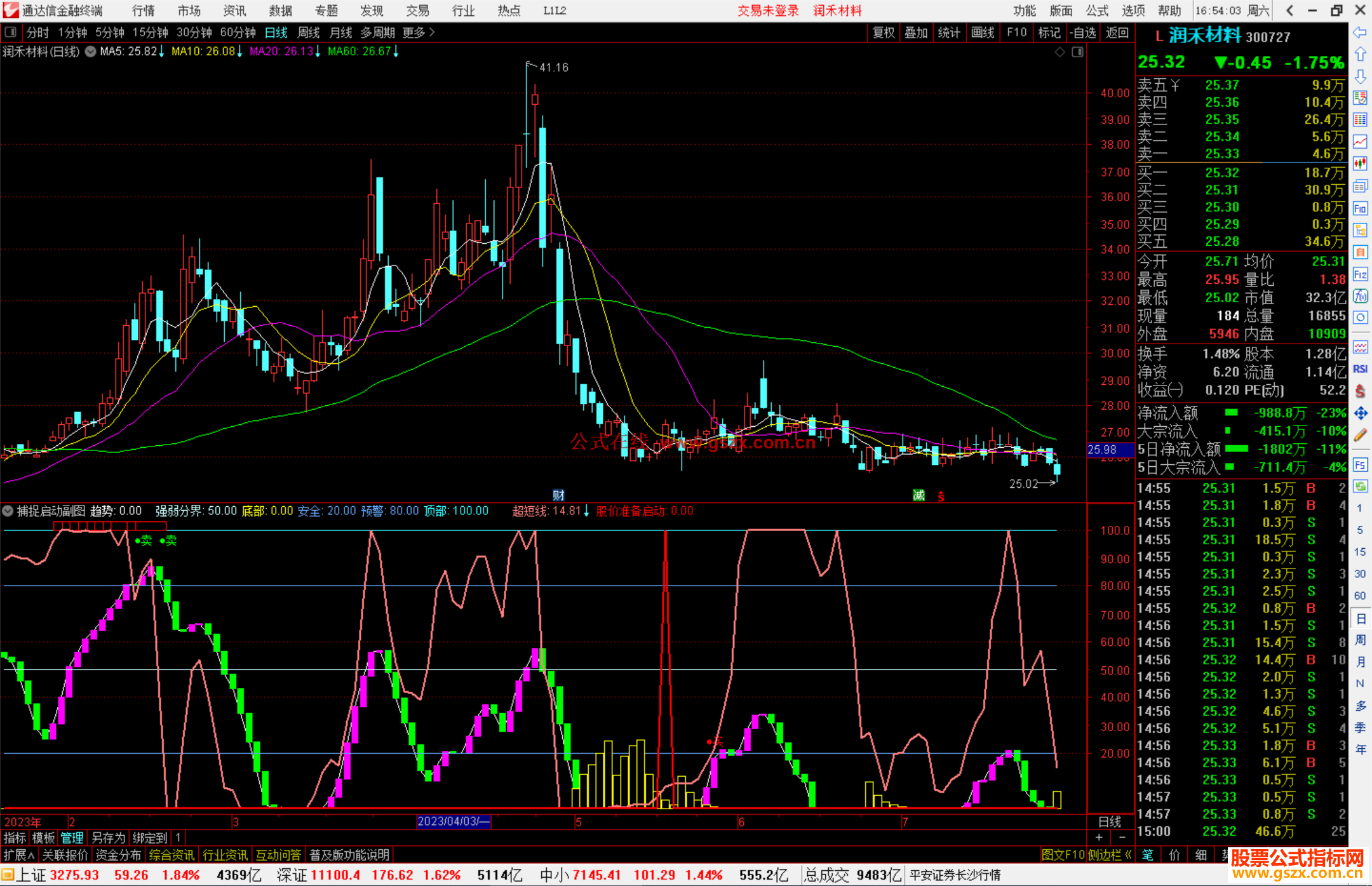Open dropdown beside 捕捉启动副图 indicator
This screenshot has height=886, width=1372.
coord(8,511)
